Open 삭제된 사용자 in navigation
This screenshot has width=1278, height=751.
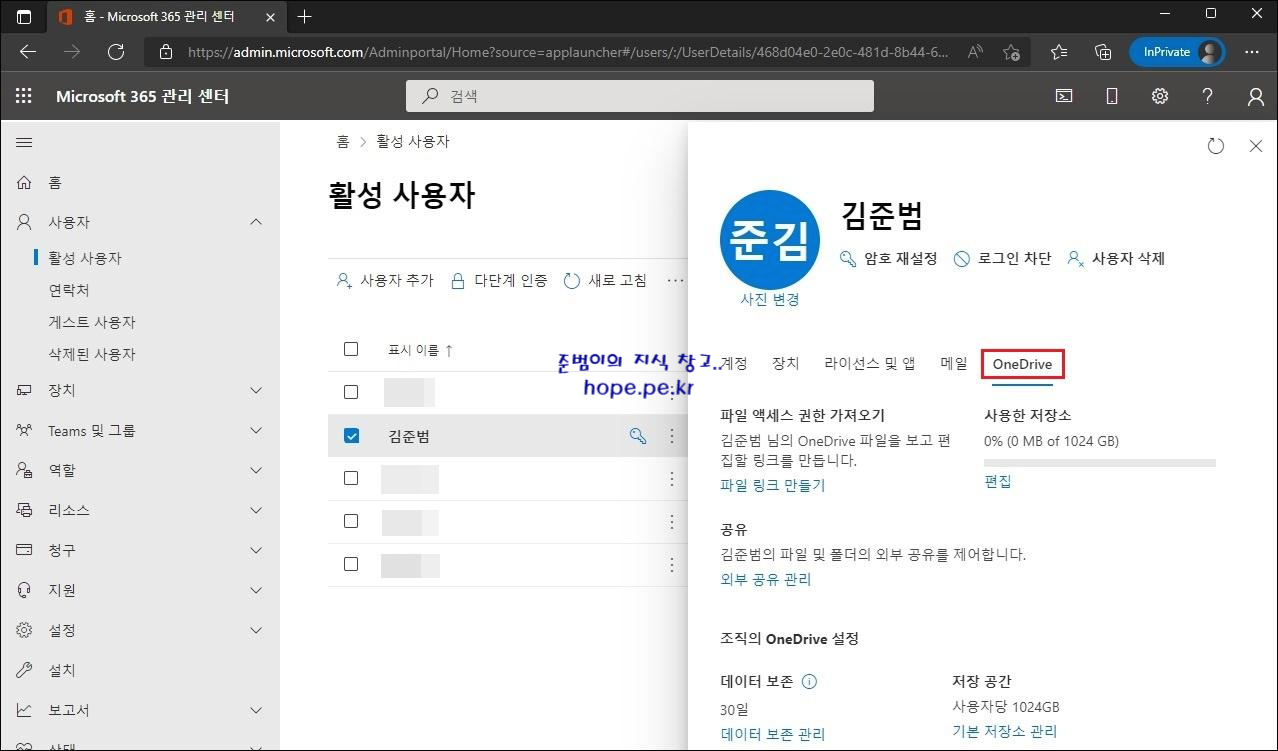pyautogui.click(x=92, y=354)
